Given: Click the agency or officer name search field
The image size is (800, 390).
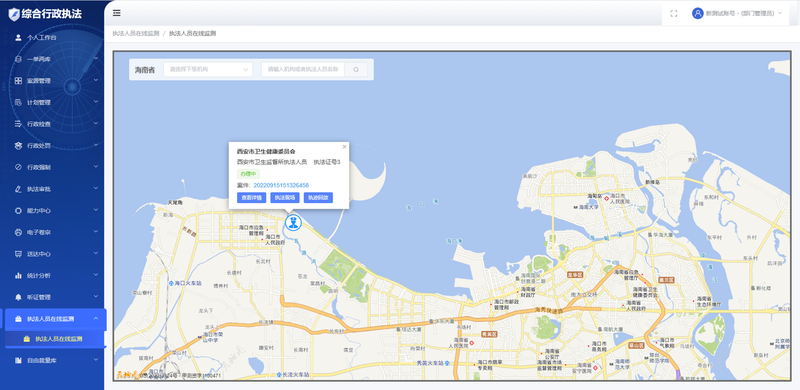Looking at the screenshot, I should [303, 69].
